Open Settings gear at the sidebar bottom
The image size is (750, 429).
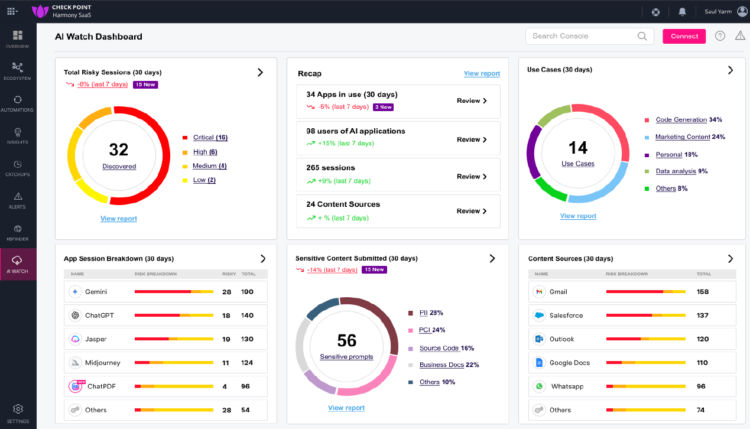point(17,411)
